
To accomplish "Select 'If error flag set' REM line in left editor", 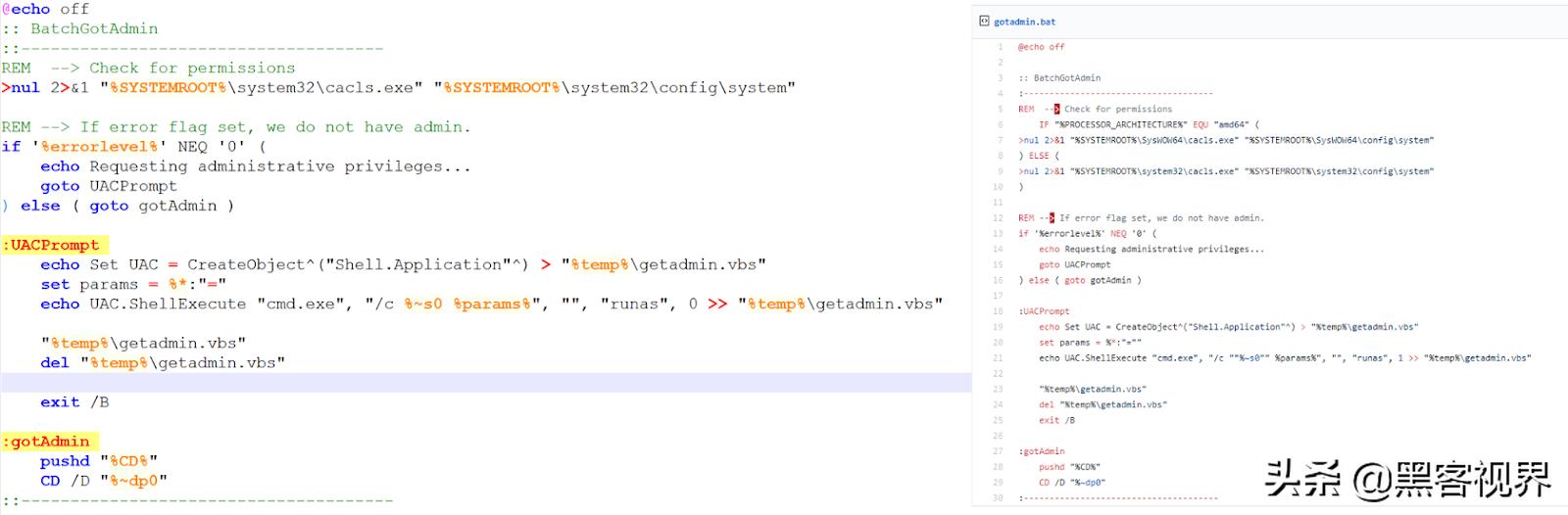I will [236, 126].
